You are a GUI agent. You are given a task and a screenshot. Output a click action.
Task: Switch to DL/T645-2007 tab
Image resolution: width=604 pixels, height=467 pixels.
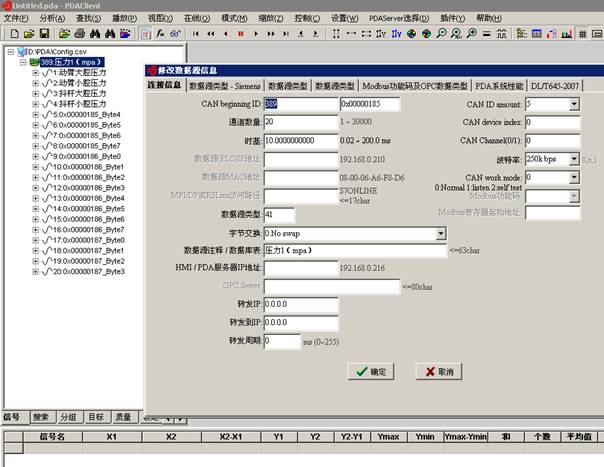coord(555,86)
